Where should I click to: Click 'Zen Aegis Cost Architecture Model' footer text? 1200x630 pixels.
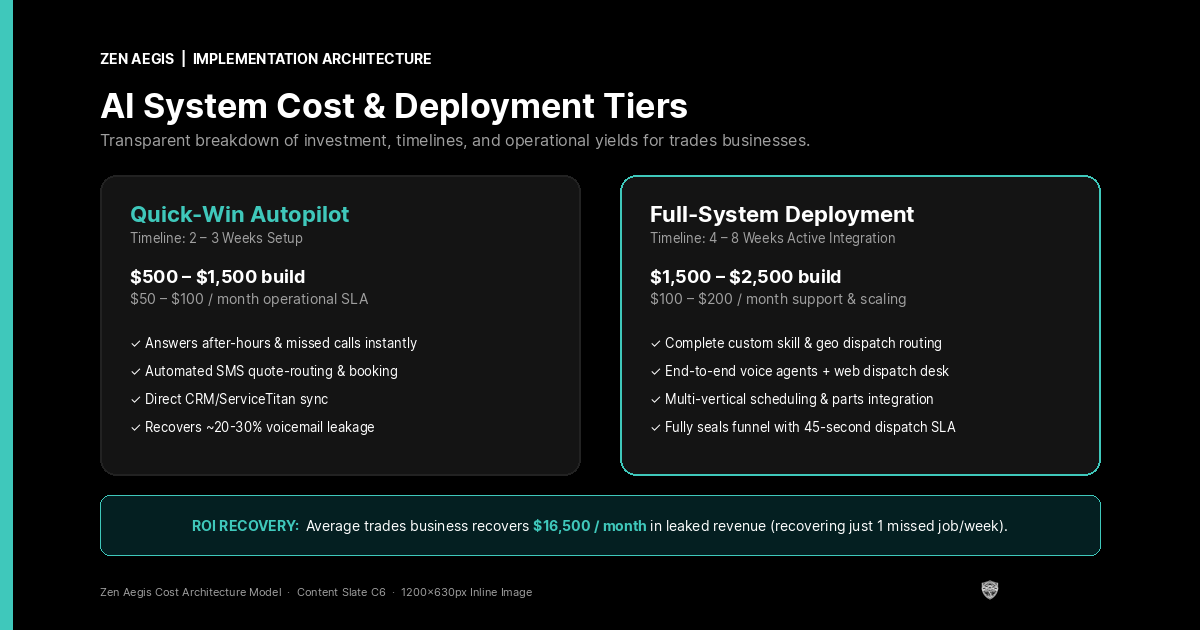[190, 592]
